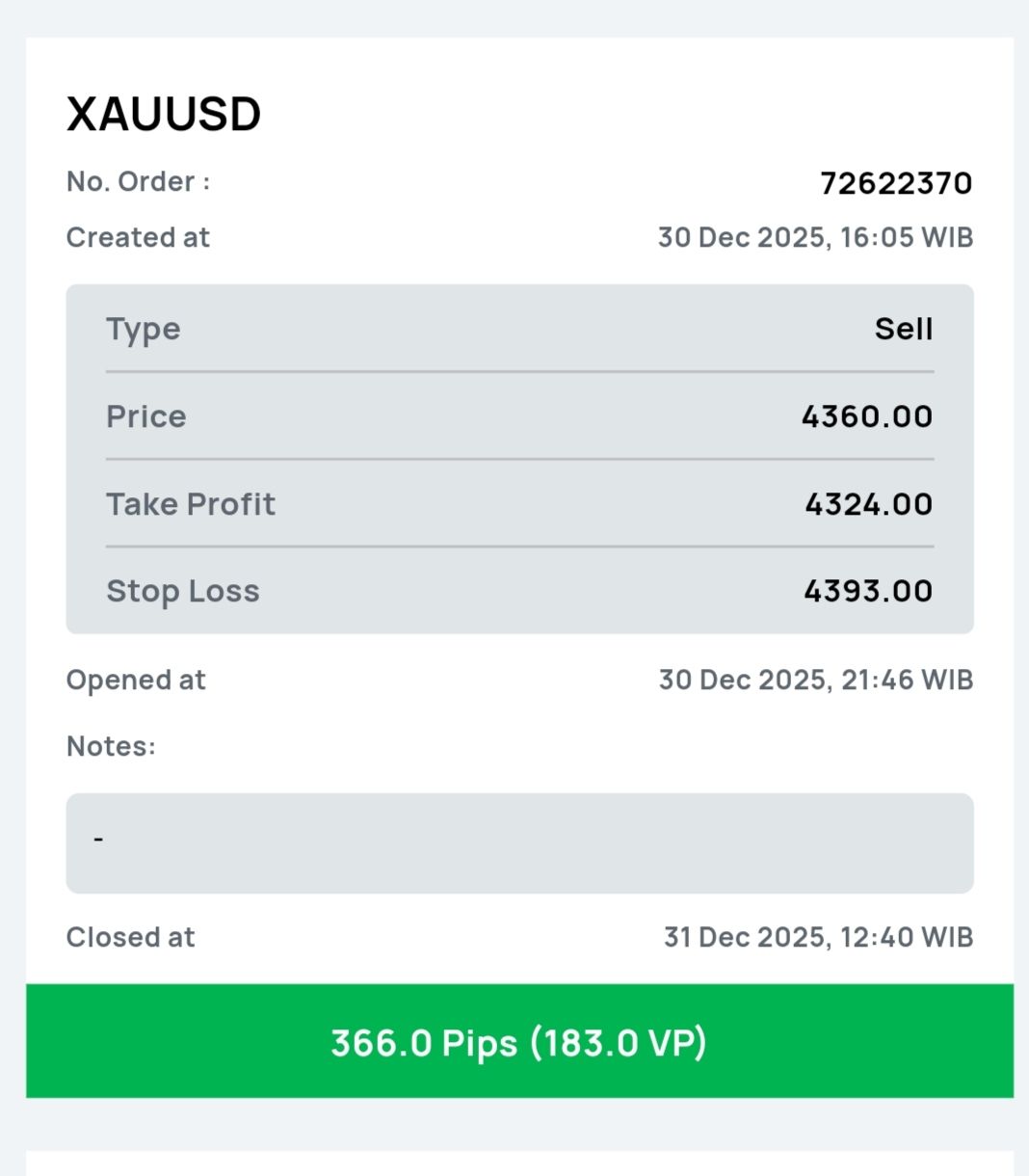Image resolution: width=1029 pixels, height=1176 pixels.
Task: Click the closed date 31 Dec 2025, 12:40 WIB
Action: [818, 937]
